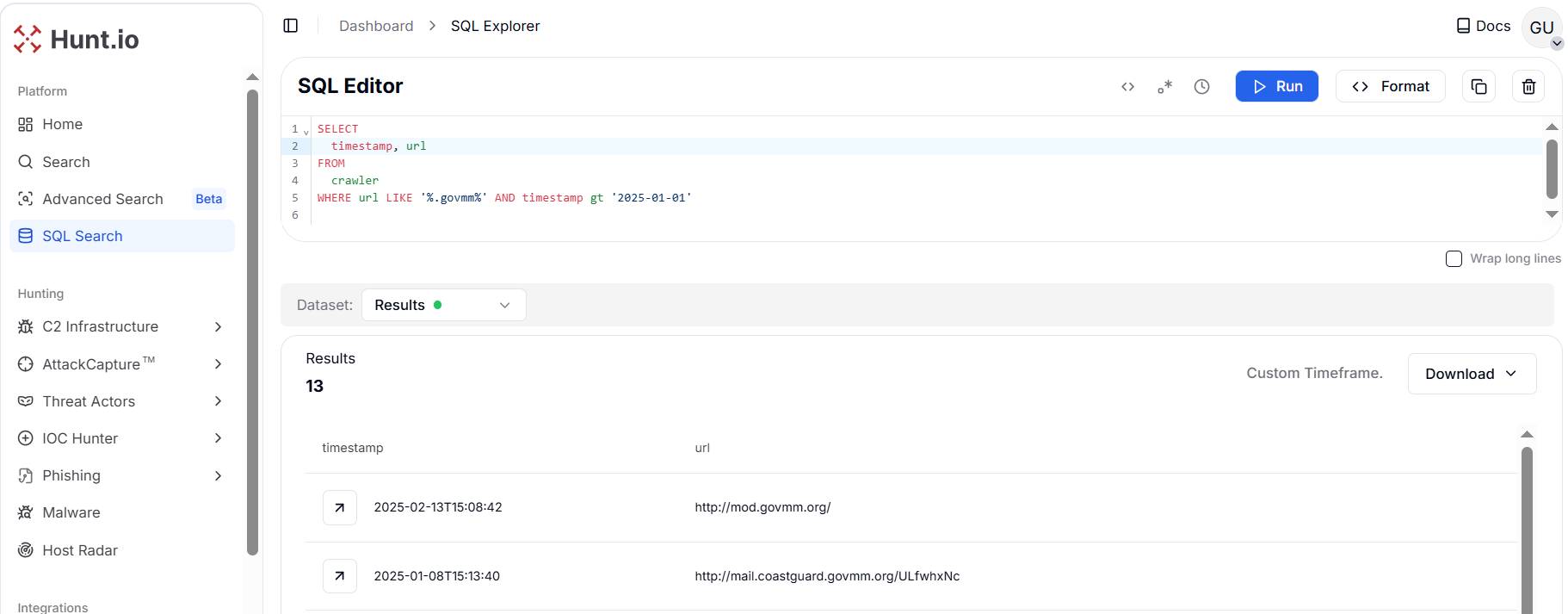The height and width of the screenshot is (614, 1568).
Task: Enable Wrap long lines checkbox
Action: tap(1454, 259)
